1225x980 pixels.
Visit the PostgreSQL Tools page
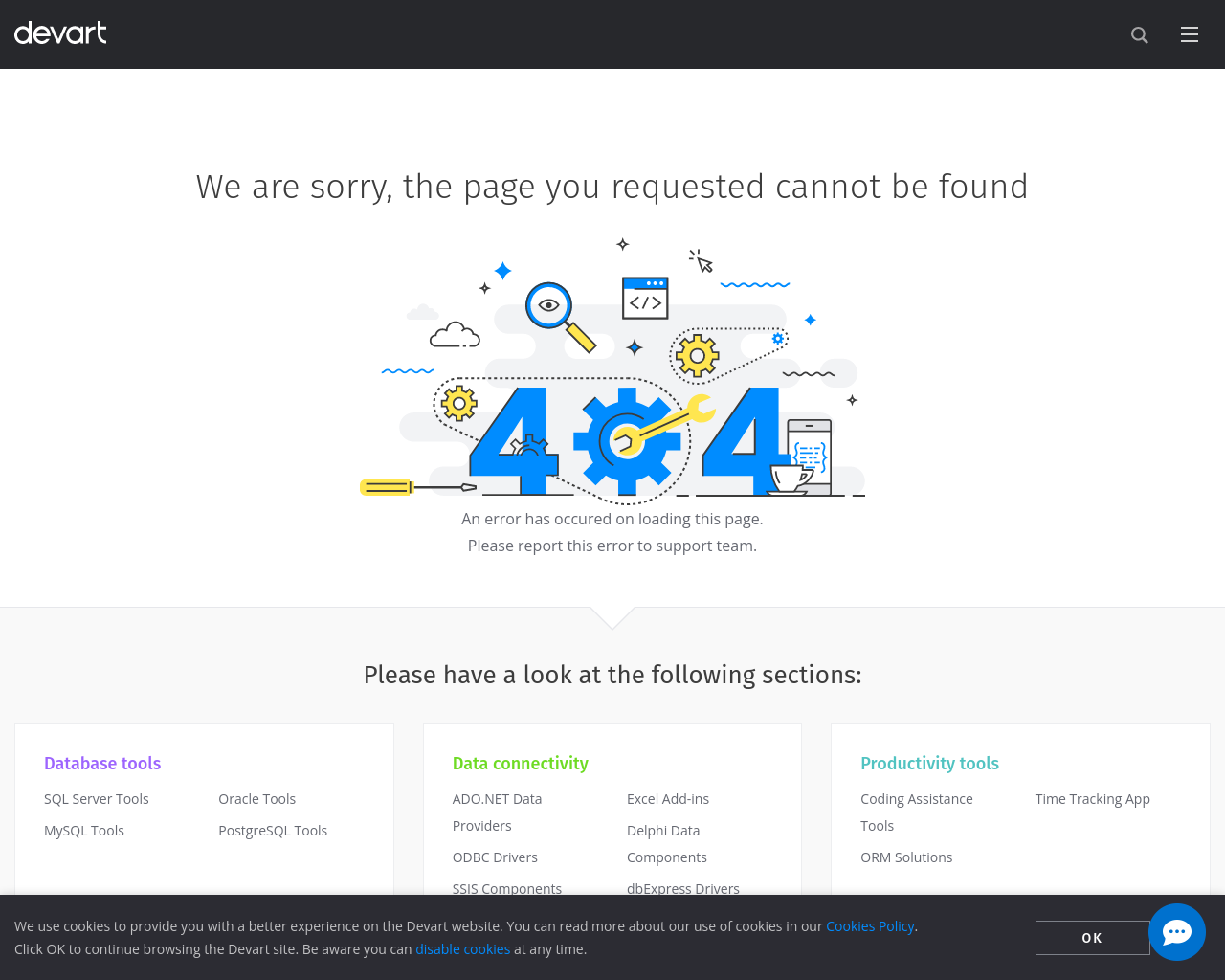(x=273, y=831)
